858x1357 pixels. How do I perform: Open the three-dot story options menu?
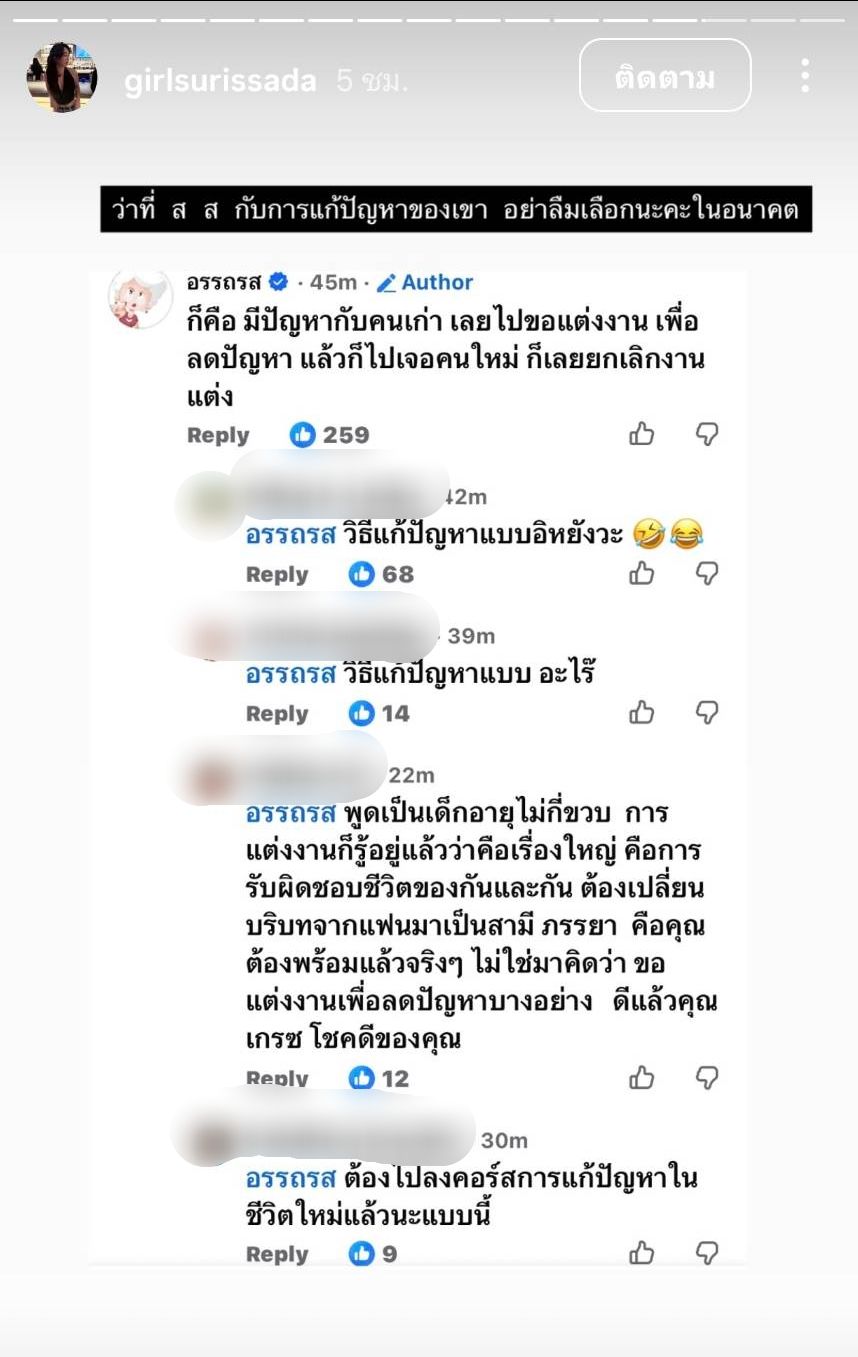(x=805, y=76)
